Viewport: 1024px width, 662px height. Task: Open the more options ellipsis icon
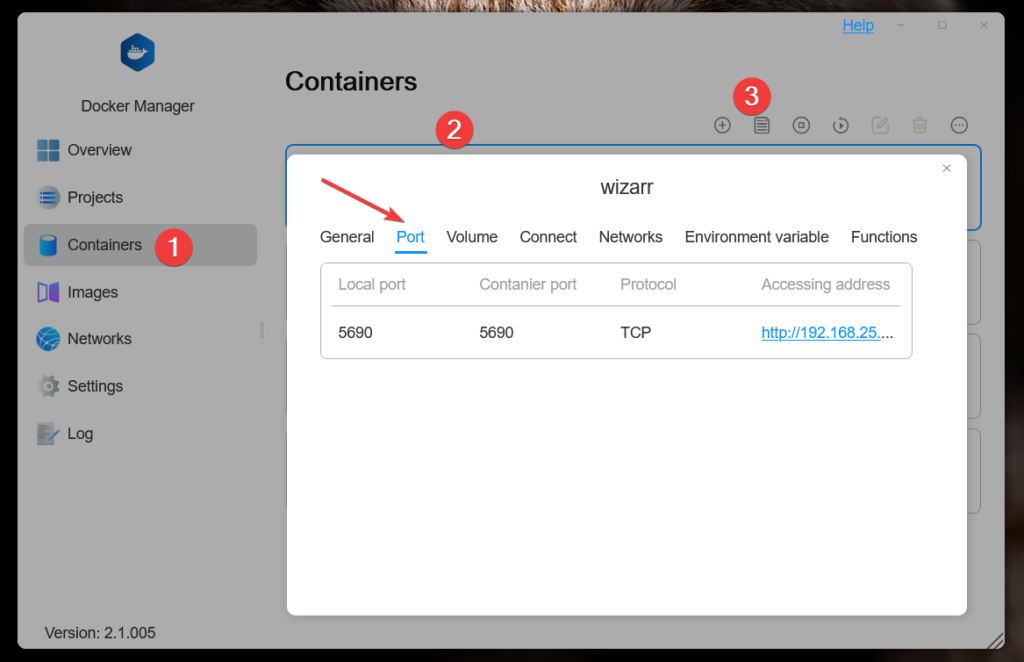coord(959,125)
